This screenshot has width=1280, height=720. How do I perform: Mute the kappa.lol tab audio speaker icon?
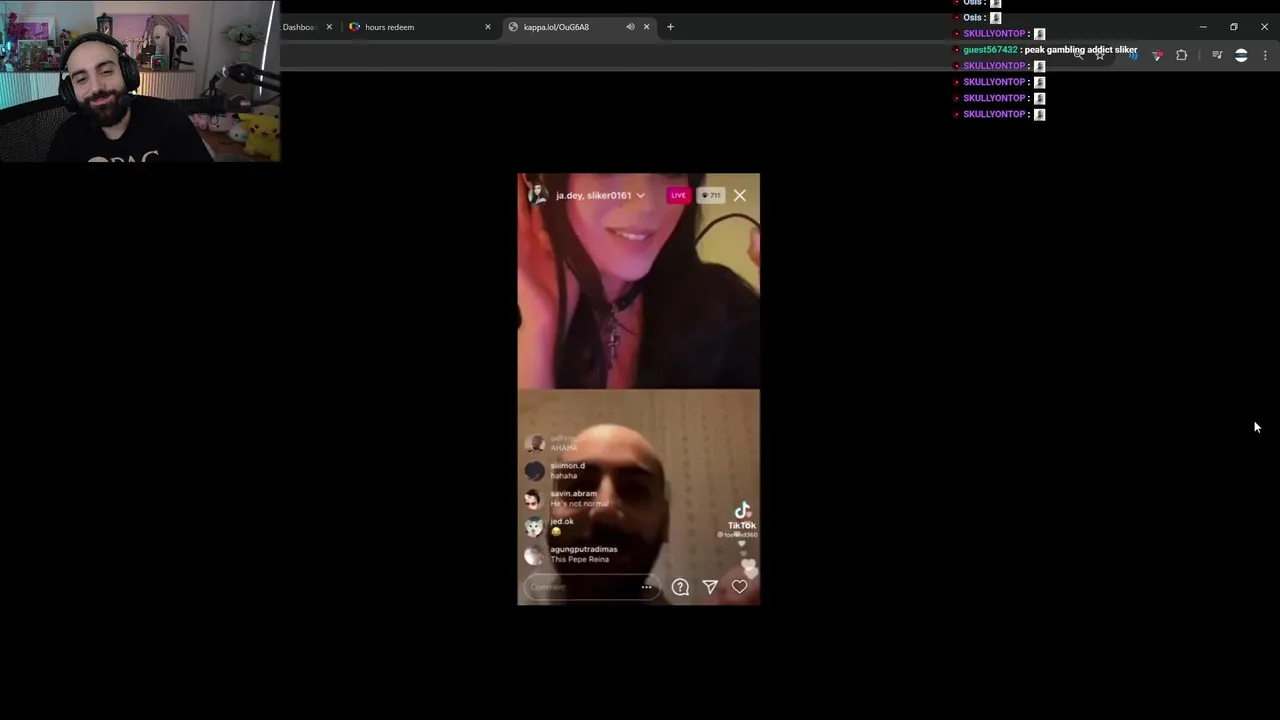point(630,27)
